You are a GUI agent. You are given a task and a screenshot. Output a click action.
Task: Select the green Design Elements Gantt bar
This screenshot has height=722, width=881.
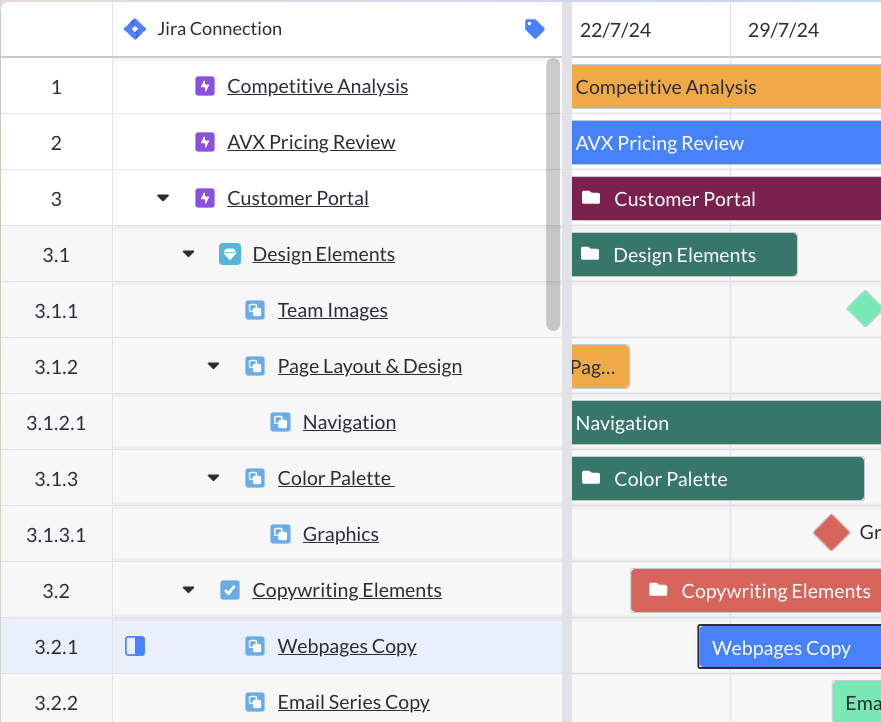(x=684, y=255)
